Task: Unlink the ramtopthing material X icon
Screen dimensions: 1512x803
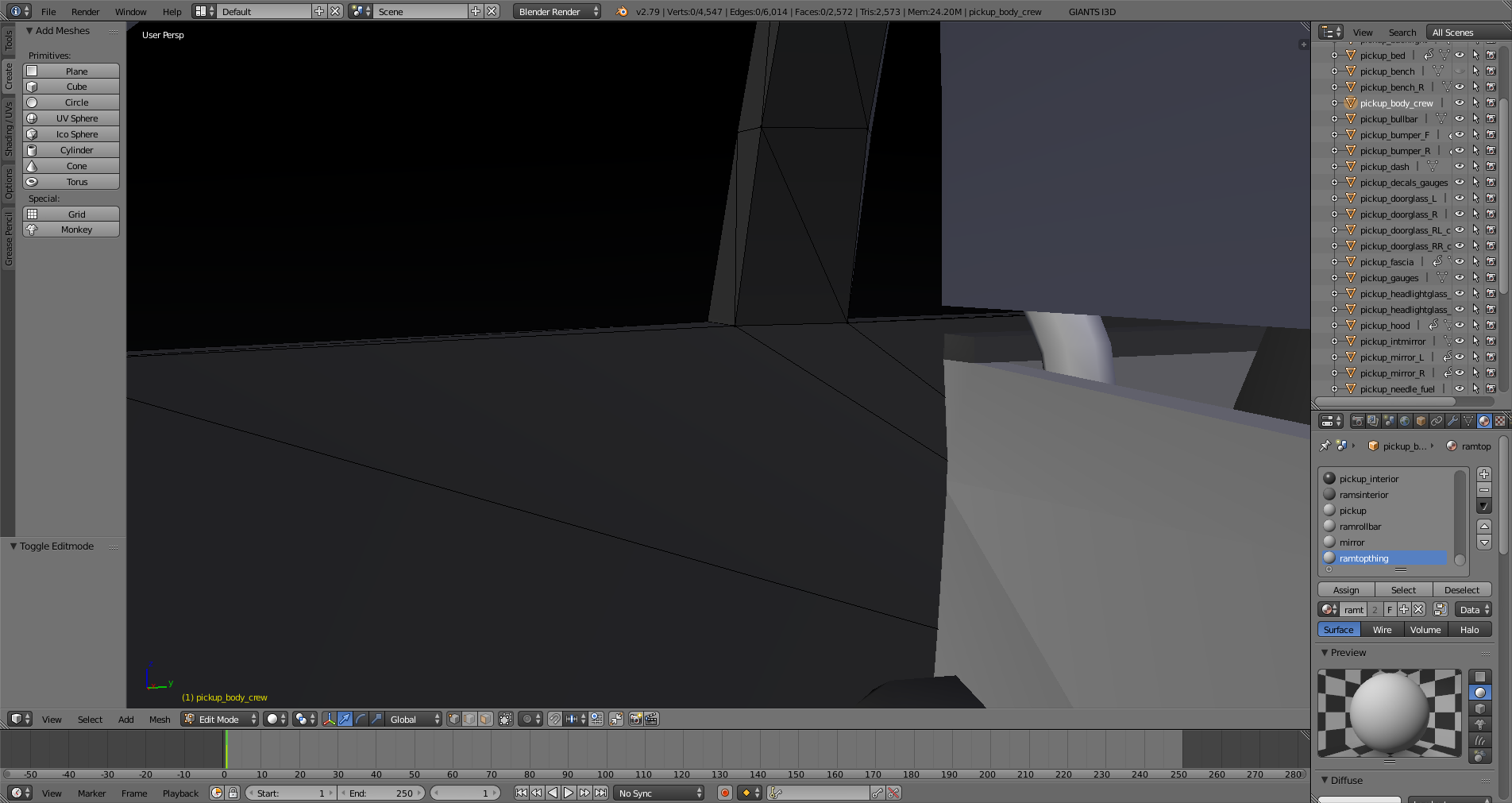Action: (x=1418, y=609)
